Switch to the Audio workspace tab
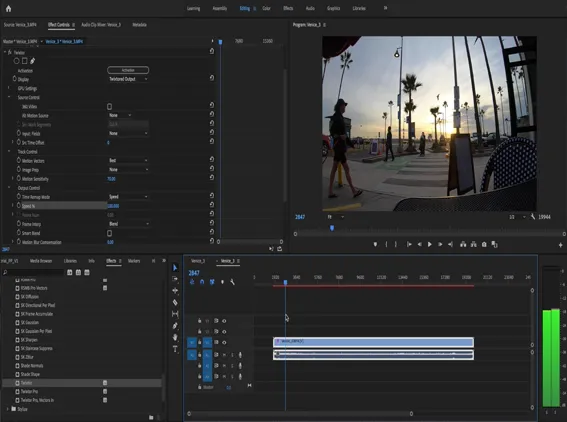 pos(310,8)
